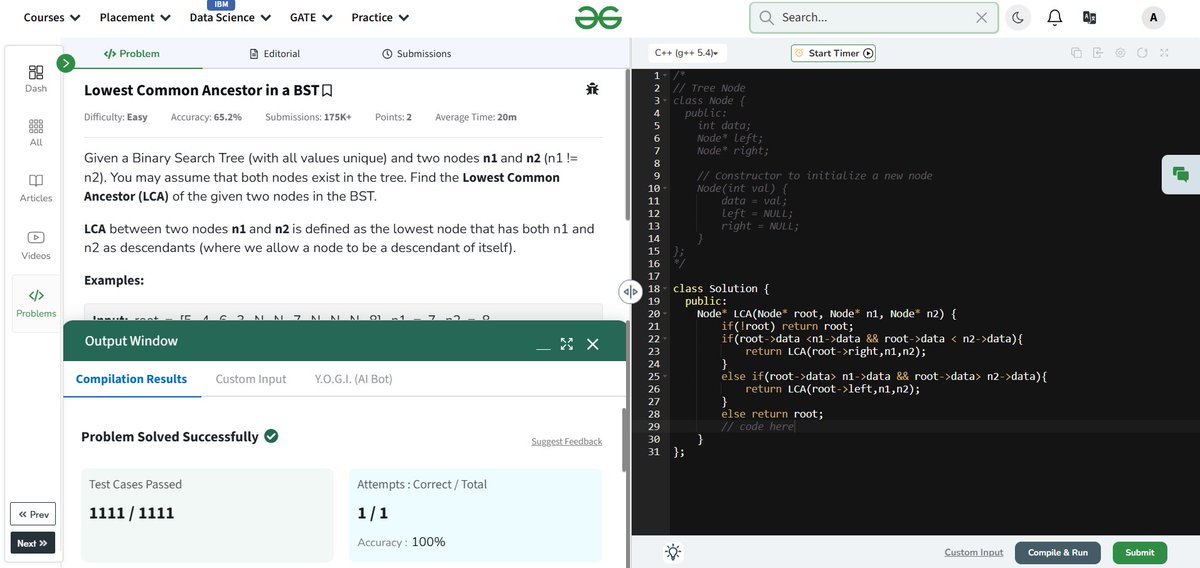1200x568 pixels.
Task: Go to the next problem
Action: (x=33, y=543)
